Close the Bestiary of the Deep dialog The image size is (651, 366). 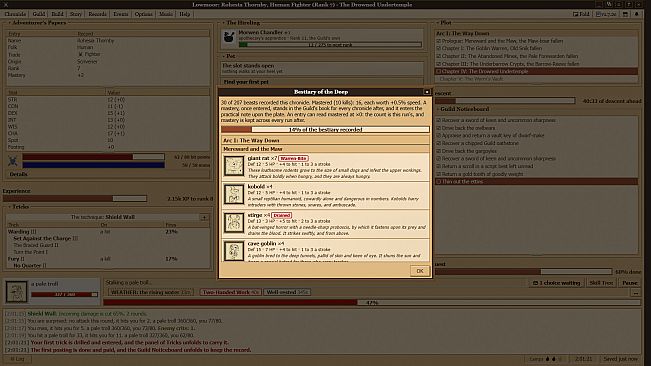(427, 92)
